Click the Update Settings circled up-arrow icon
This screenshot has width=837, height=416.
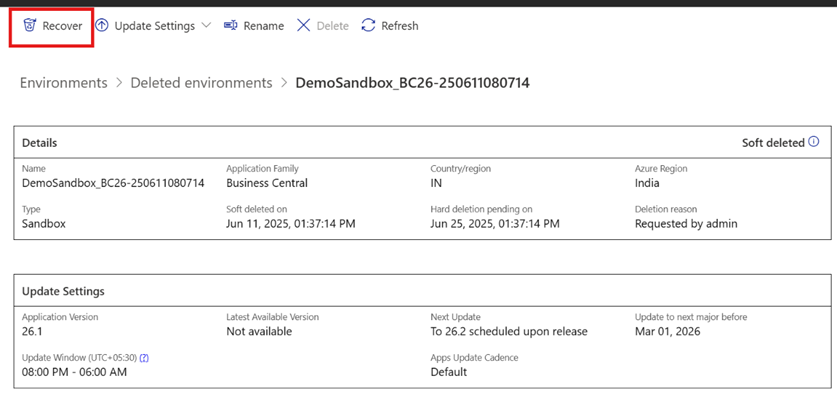tap(101, 26)
